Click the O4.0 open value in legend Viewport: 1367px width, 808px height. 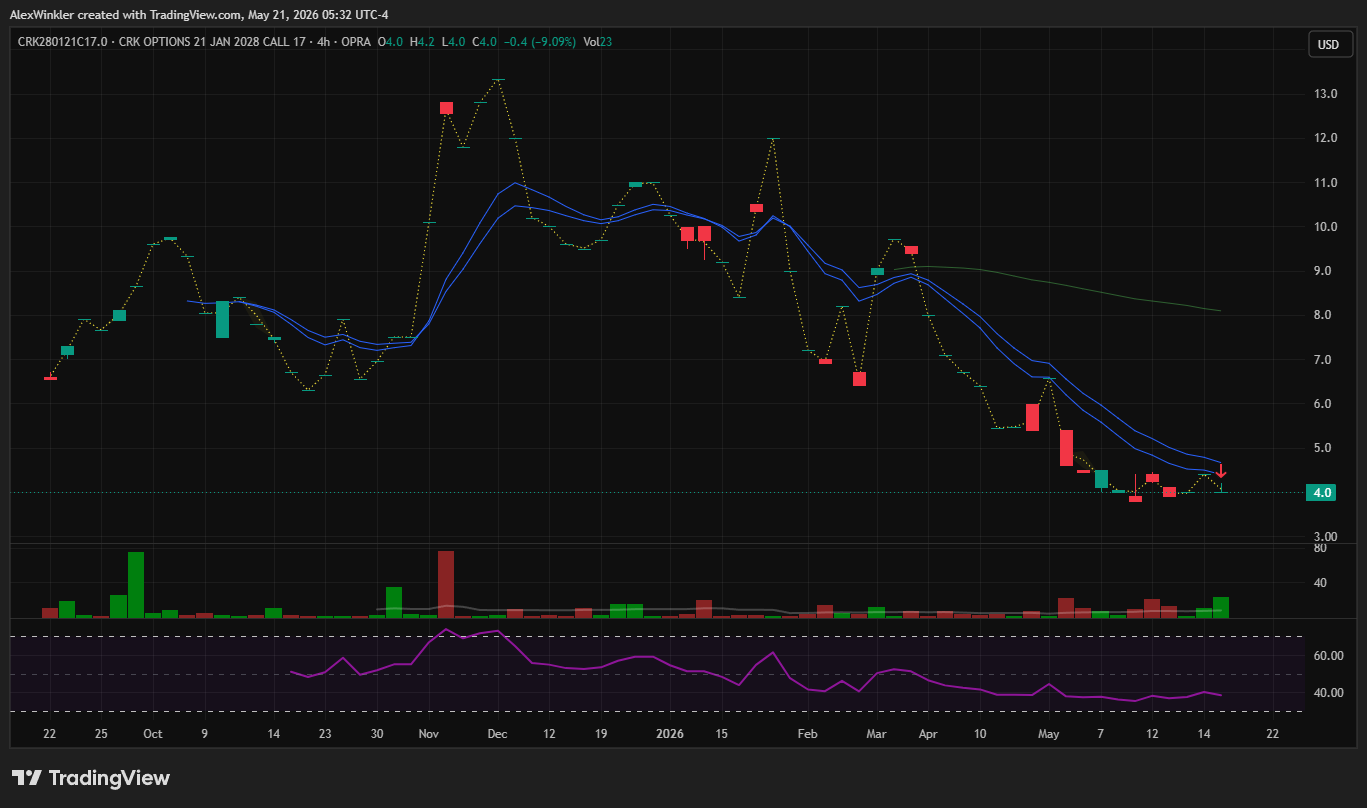392,42
